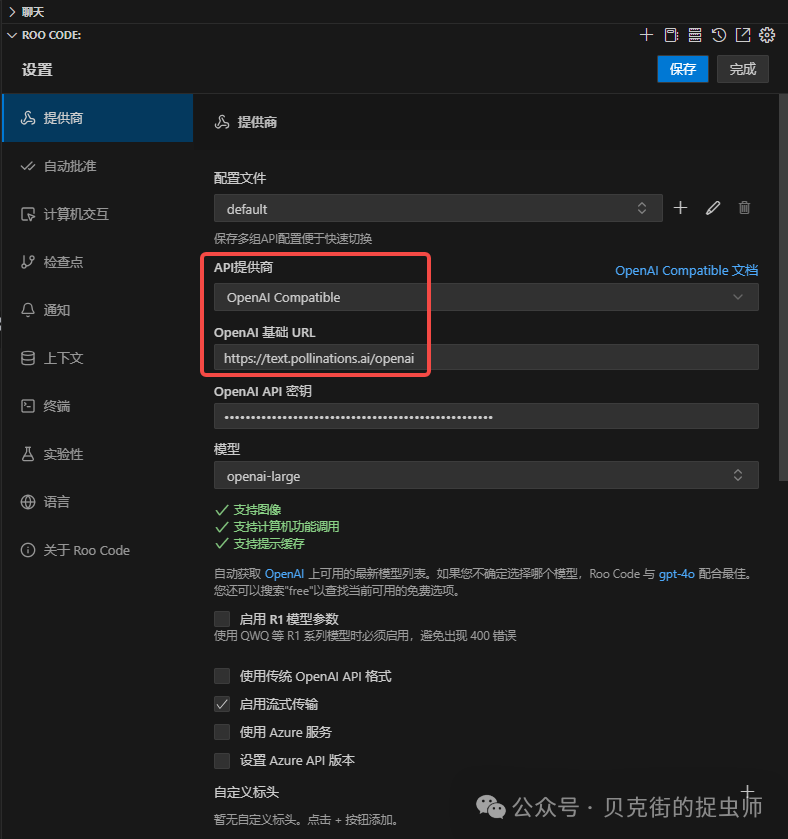Open the 关于 Roo Code tab
Image resolution: width=788 pixels, height=839 pixels.
point(98,550)
